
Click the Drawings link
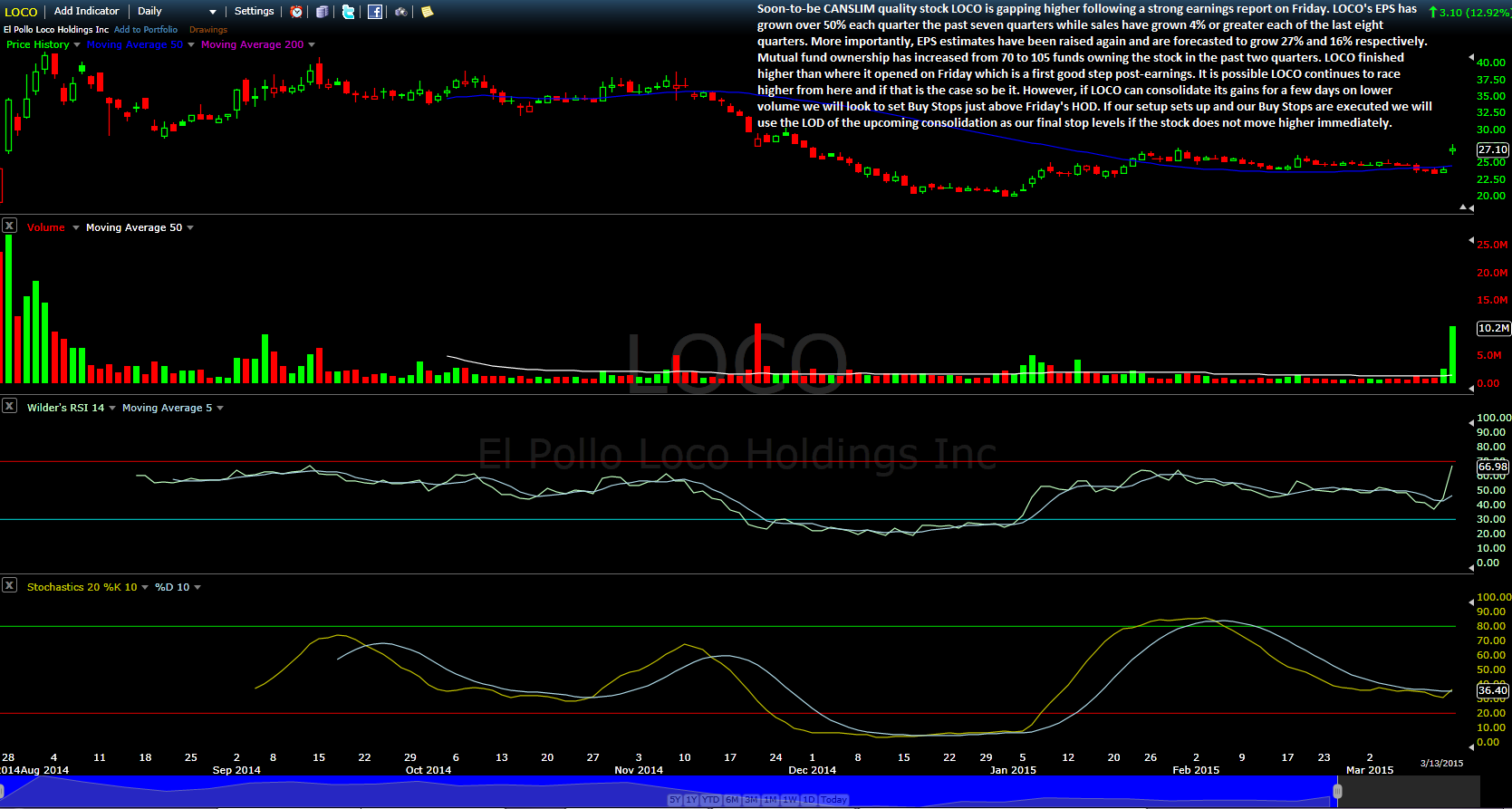(x=208, y=30)
